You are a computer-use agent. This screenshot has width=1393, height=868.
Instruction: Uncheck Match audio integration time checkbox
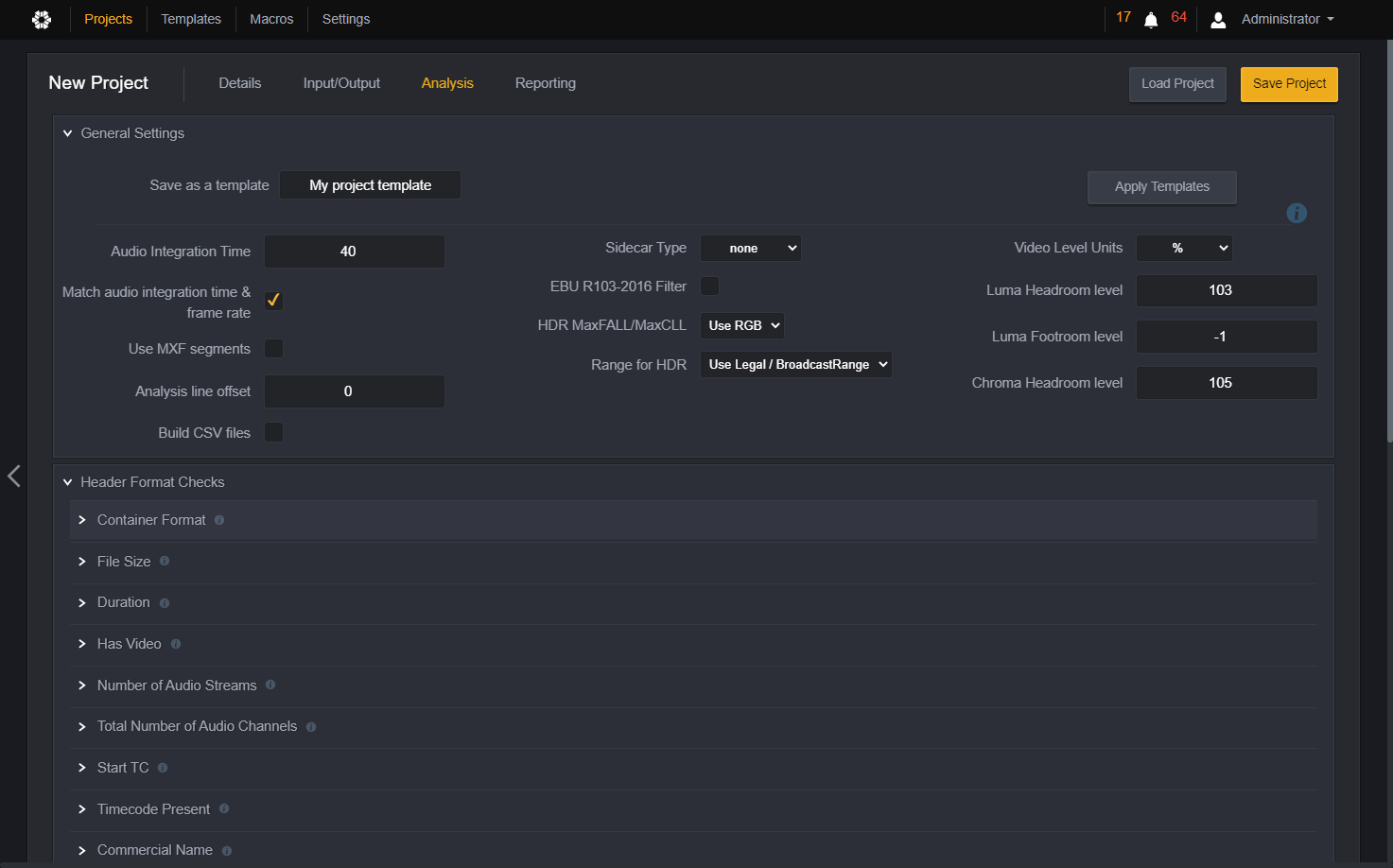[x=273, y=301]
